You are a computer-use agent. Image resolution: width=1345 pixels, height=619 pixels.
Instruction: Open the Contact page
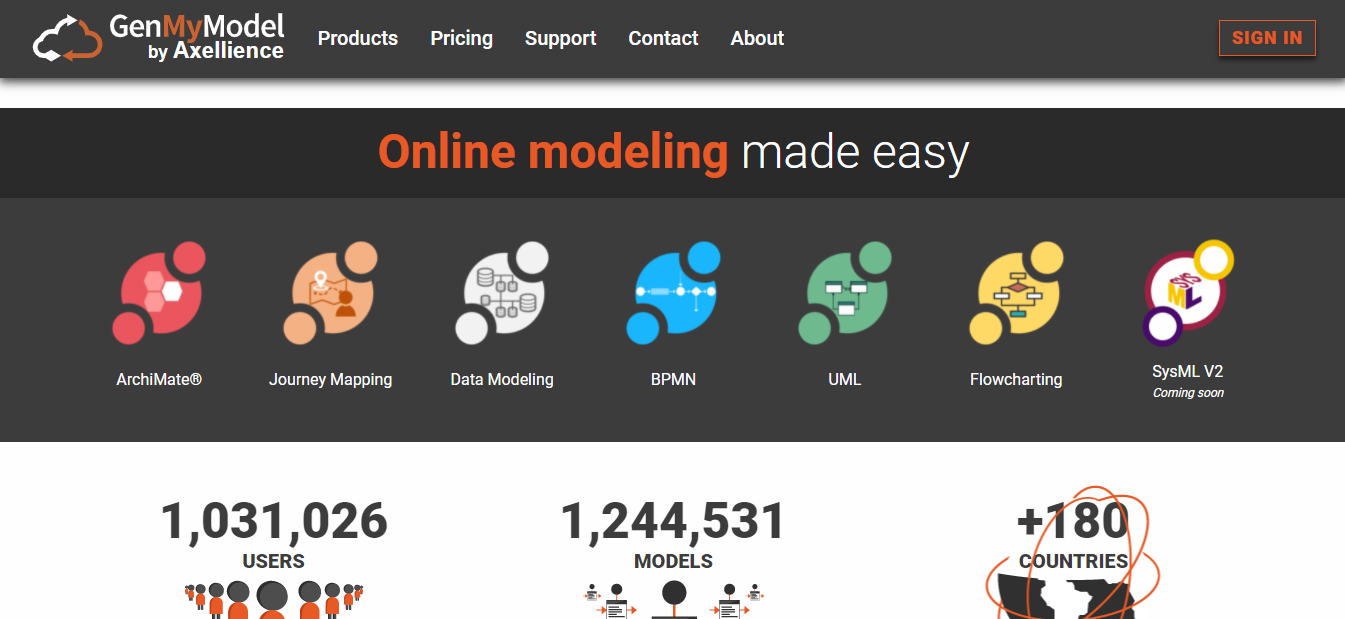click(663, 38)
